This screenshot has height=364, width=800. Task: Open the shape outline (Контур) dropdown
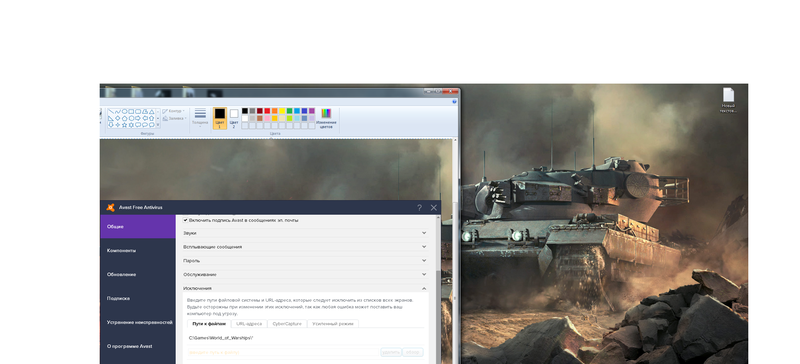click(174, 111)
